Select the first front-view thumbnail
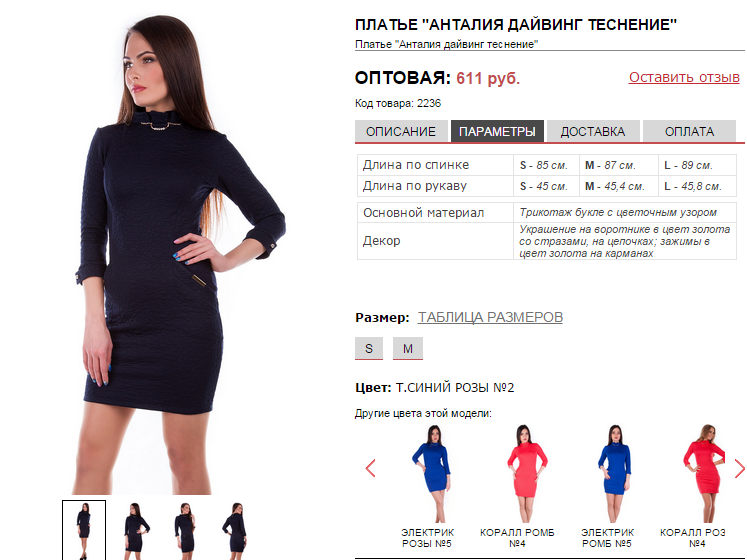 84,530
